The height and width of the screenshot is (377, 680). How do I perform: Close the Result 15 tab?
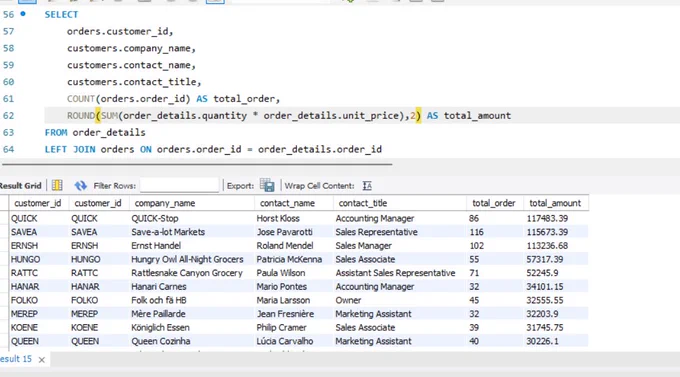(x=42, y=360)
